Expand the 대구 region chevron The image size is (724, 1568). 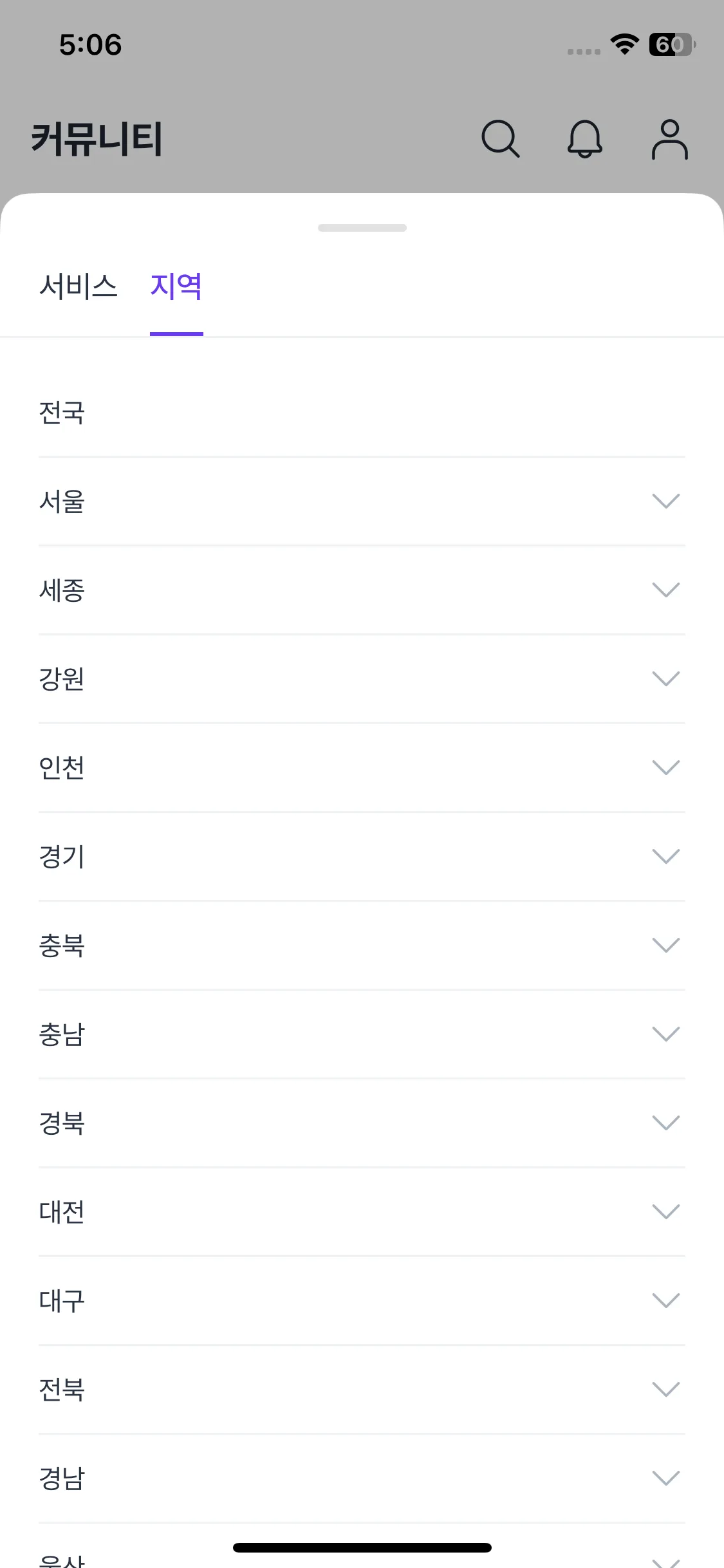click(x=665, y=1300)
